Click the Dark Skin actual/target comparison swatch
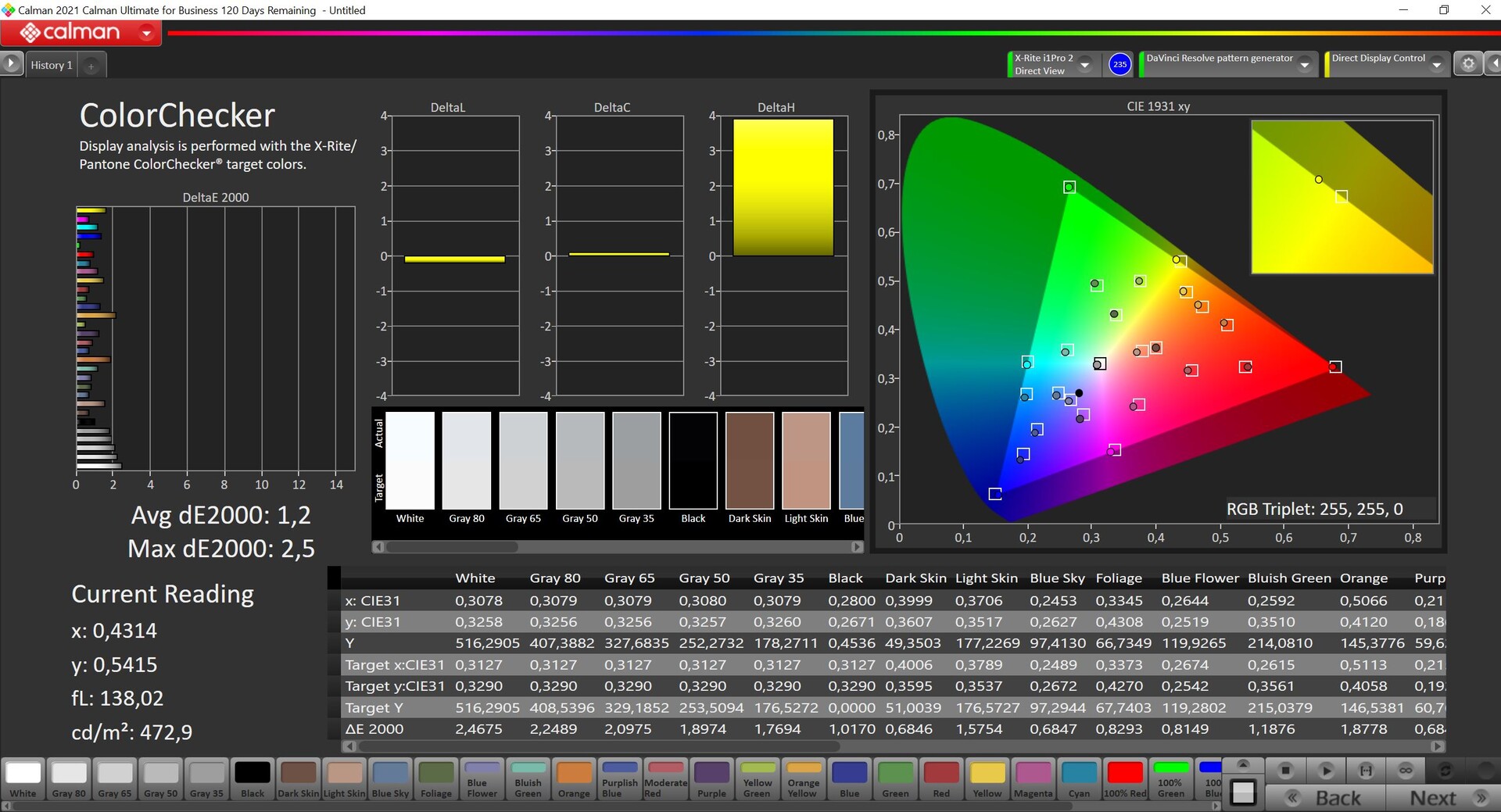Screen dimensions: 1501x812 pos(750,461)
